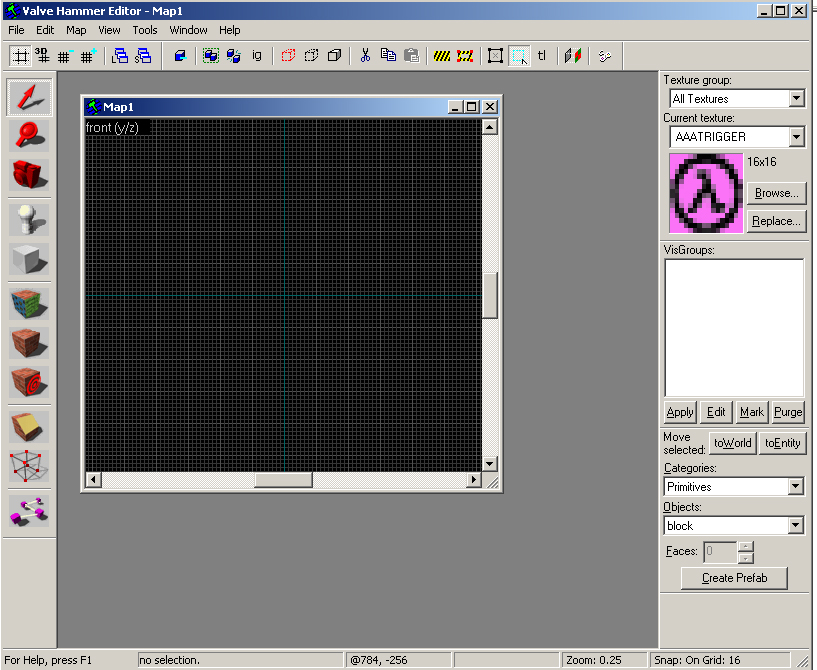Click the toEntity button
Screen dimensions: 817x670
[x=783, y=443]
